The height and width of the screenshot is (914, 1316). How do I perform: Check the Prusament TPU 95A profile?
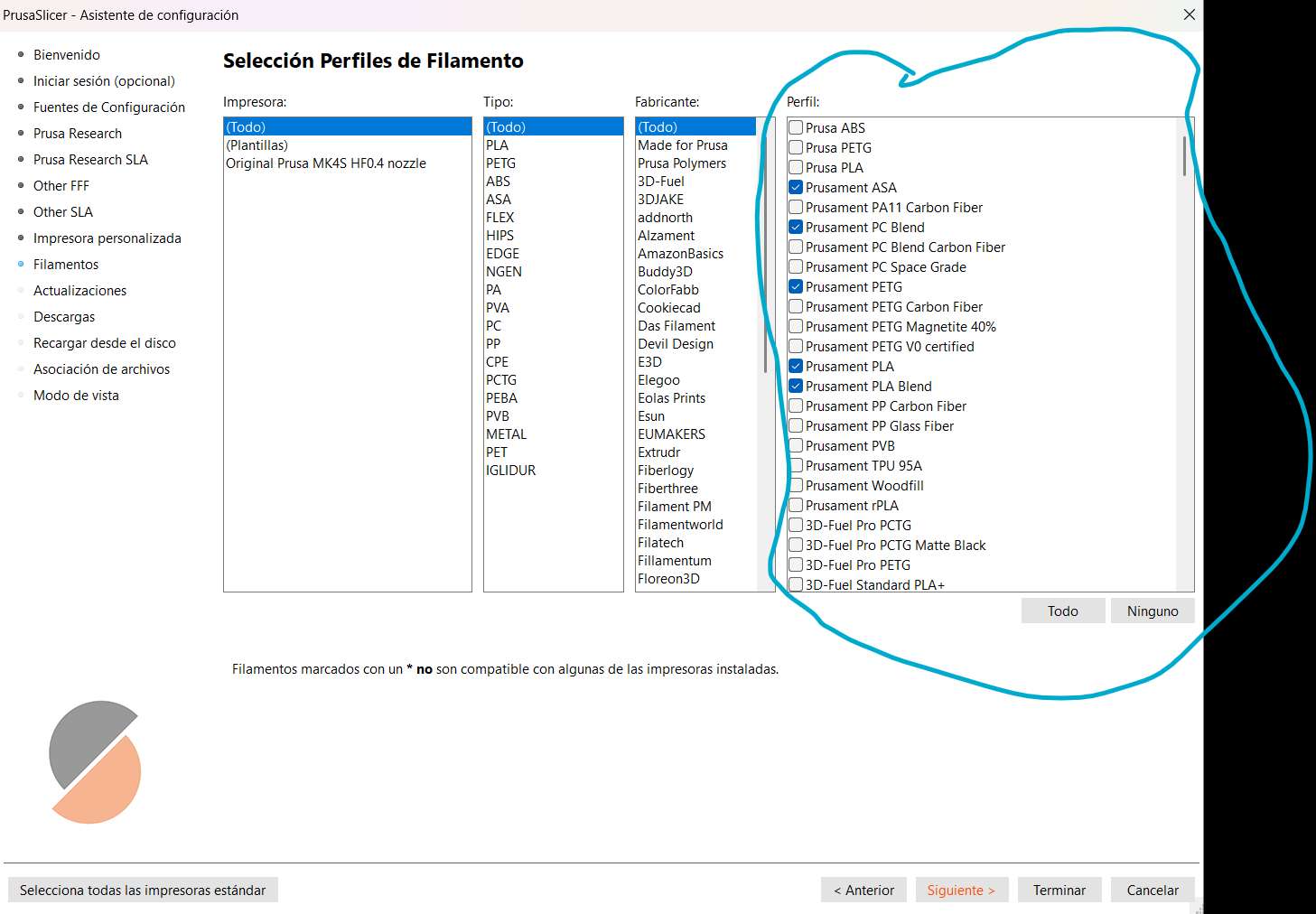[x=796, y=465]
